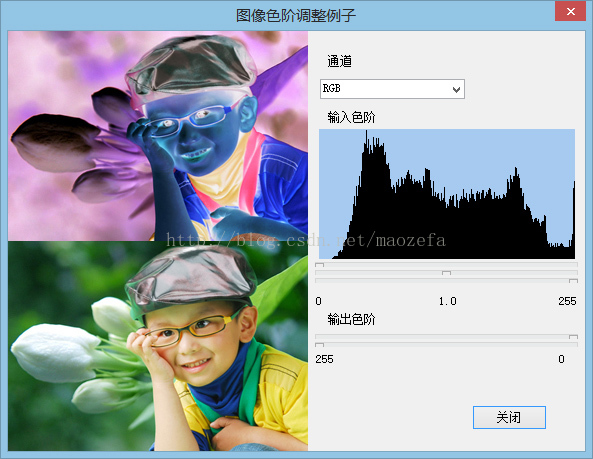Click the input levels histogram
Image resolution: width=593 pixels, height=459 pixels.
tap(447, 194)
